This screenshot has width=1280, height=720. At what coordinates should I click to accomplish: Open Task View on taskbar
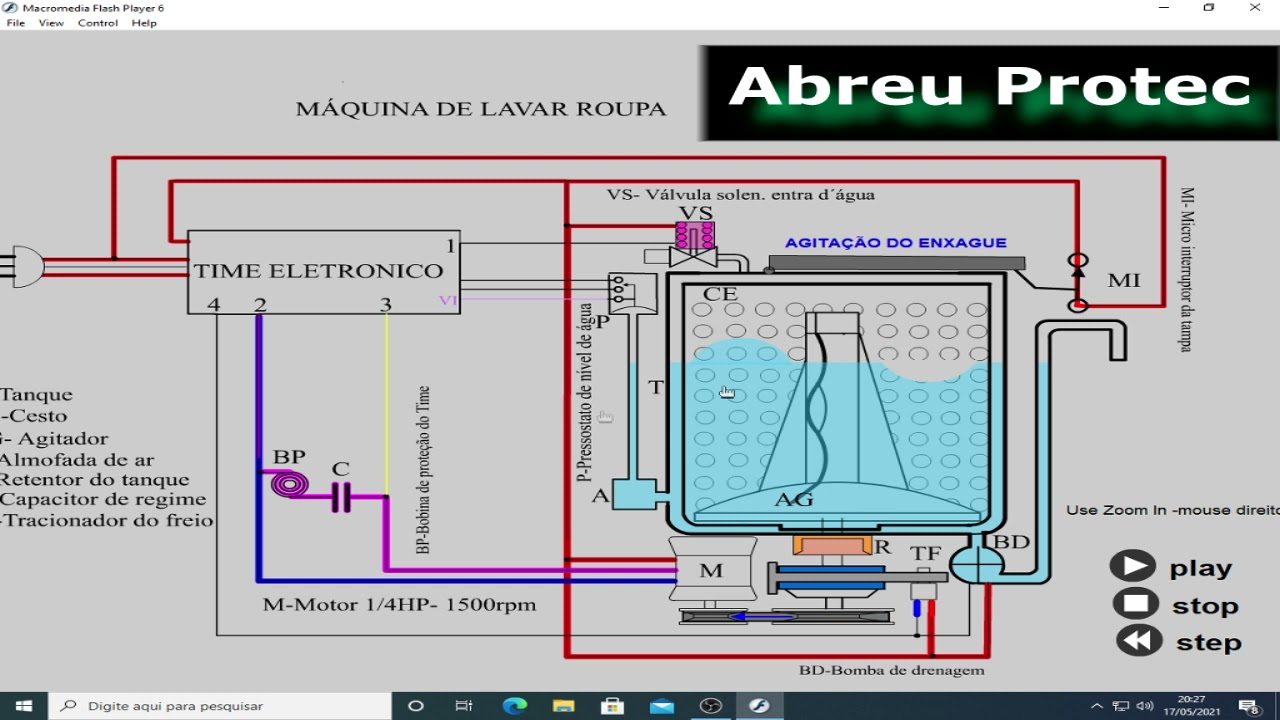(x=464, y=705)
